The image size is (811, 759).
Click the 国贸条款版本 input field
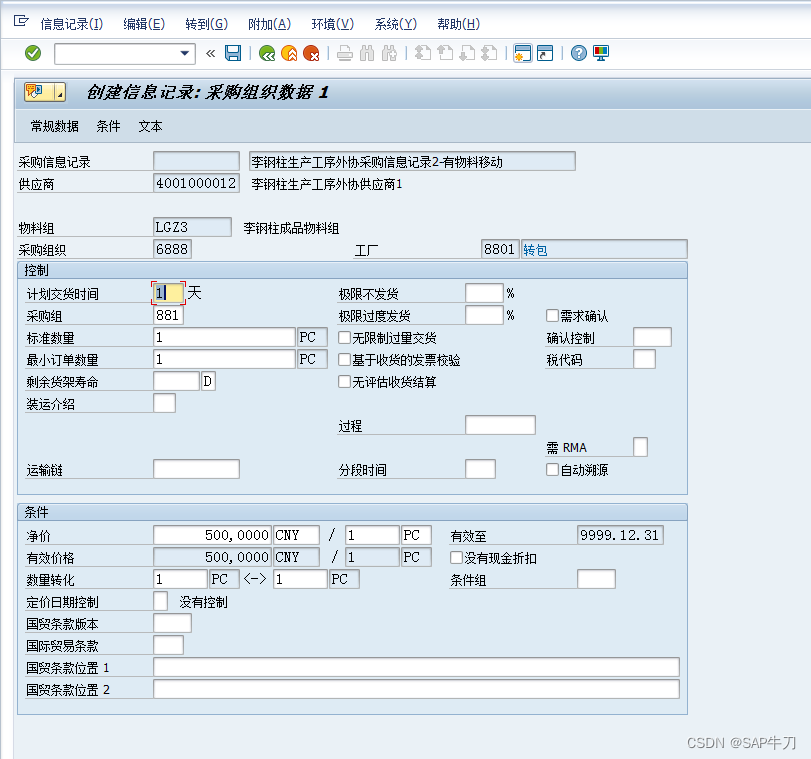click(x=173, y=623)
